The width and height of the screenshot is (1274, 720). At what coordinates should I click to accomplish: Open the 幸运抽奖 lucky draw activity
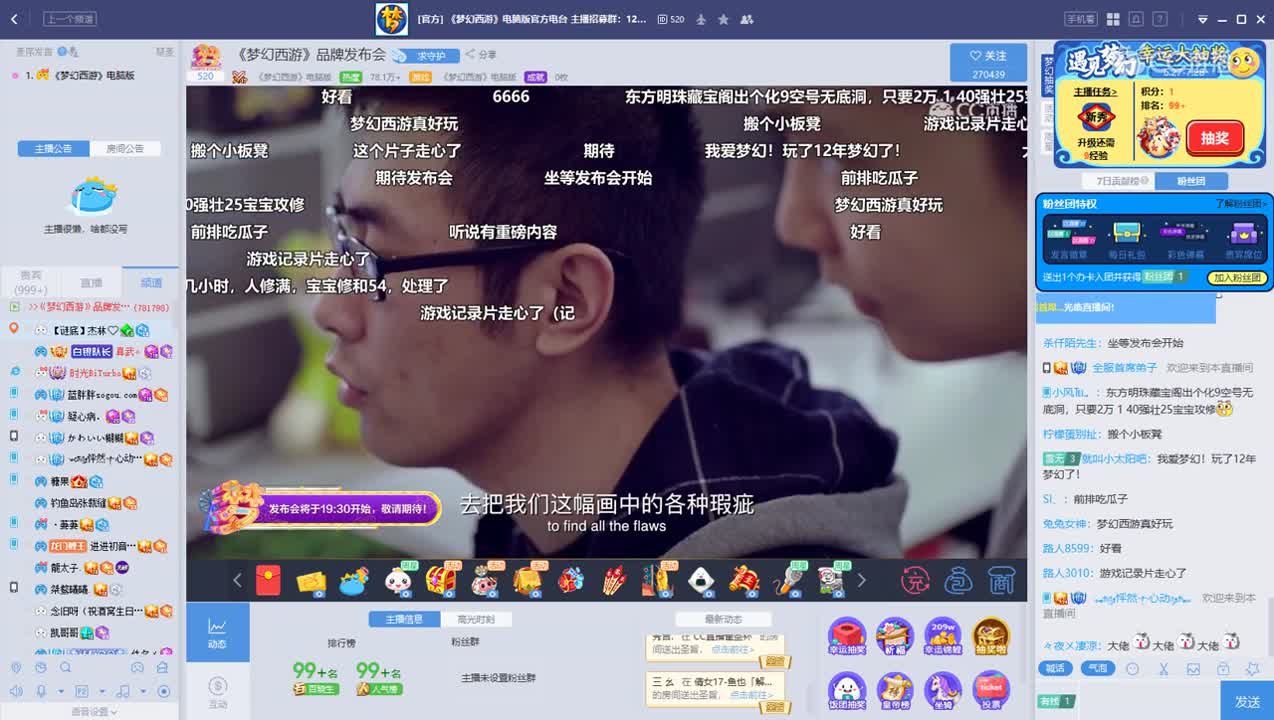(x=847, y=638)
